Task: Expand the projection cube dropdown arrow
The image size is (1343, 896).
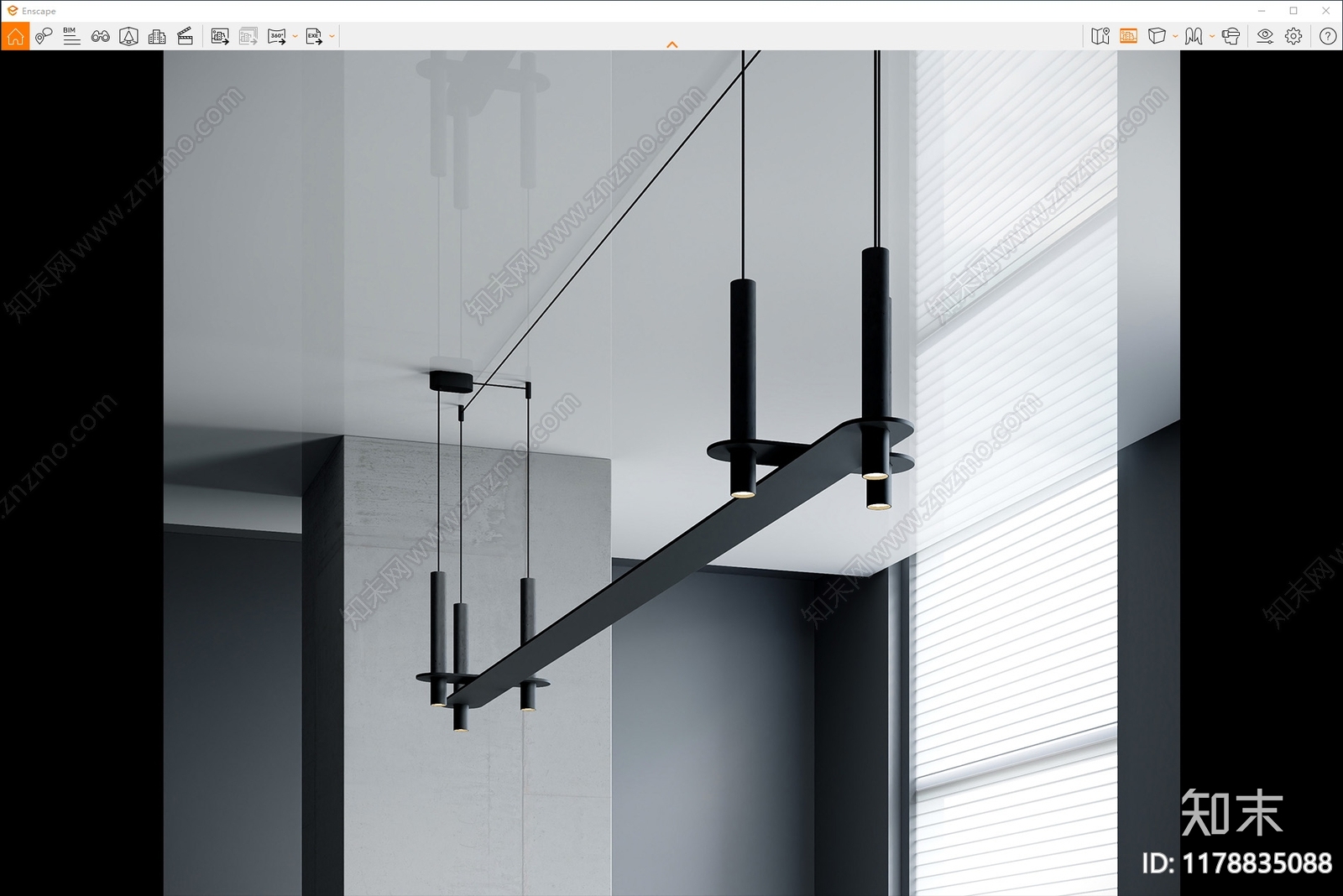Action: click(x=1175, y=36)
